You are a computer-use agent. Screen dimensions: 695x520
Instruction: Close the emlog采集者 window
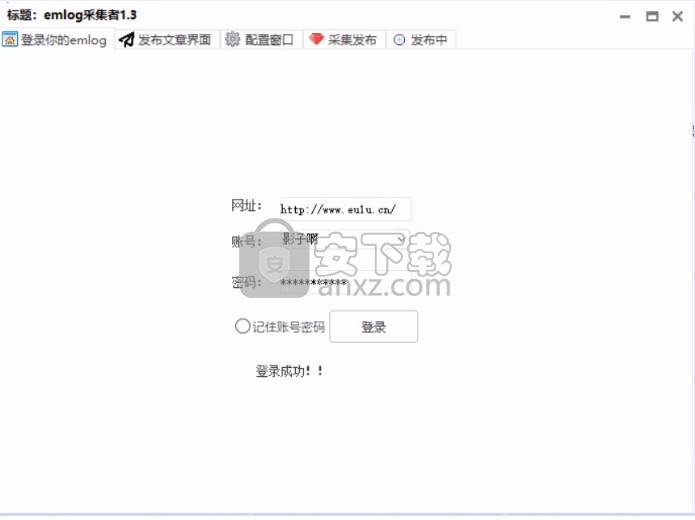(x=677, y=17)
